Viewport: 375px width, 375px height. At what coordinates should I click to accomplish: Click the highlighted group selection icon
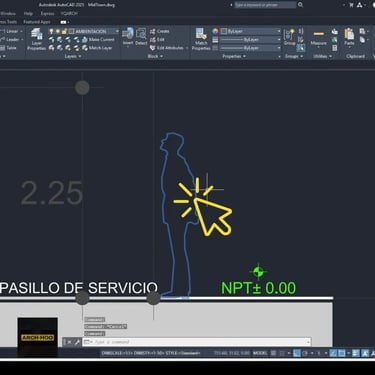[x=301, y=48]
